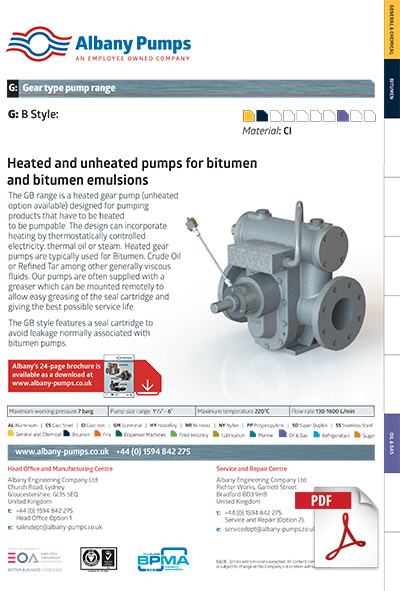Click the +44 (0) 1594 842 275 number in grey bar
400x591 pixels.
tap(153, 452)
